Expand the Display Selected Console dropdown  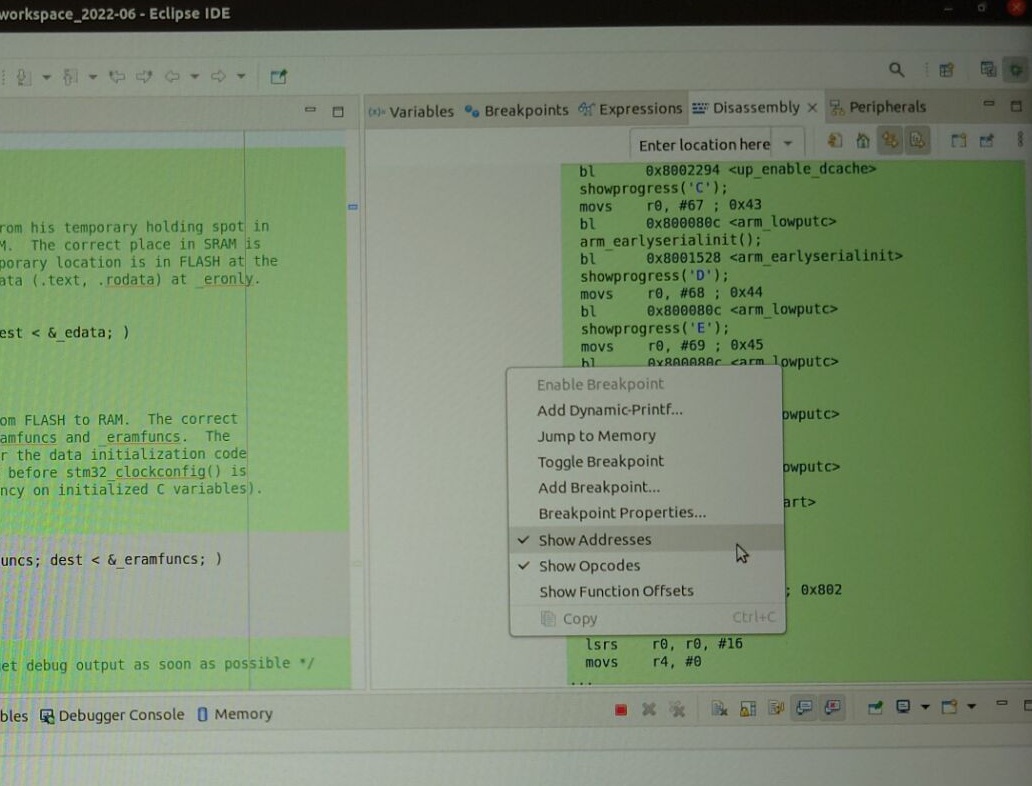point(924,708)
